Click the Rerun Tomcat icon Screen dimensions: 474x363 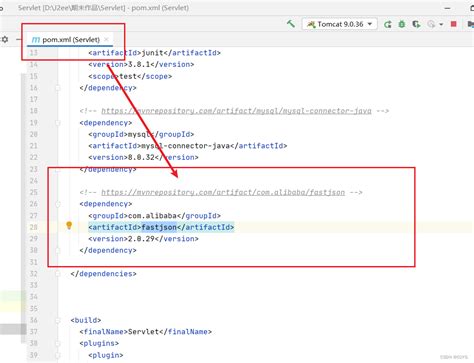[x=387, y=24]
